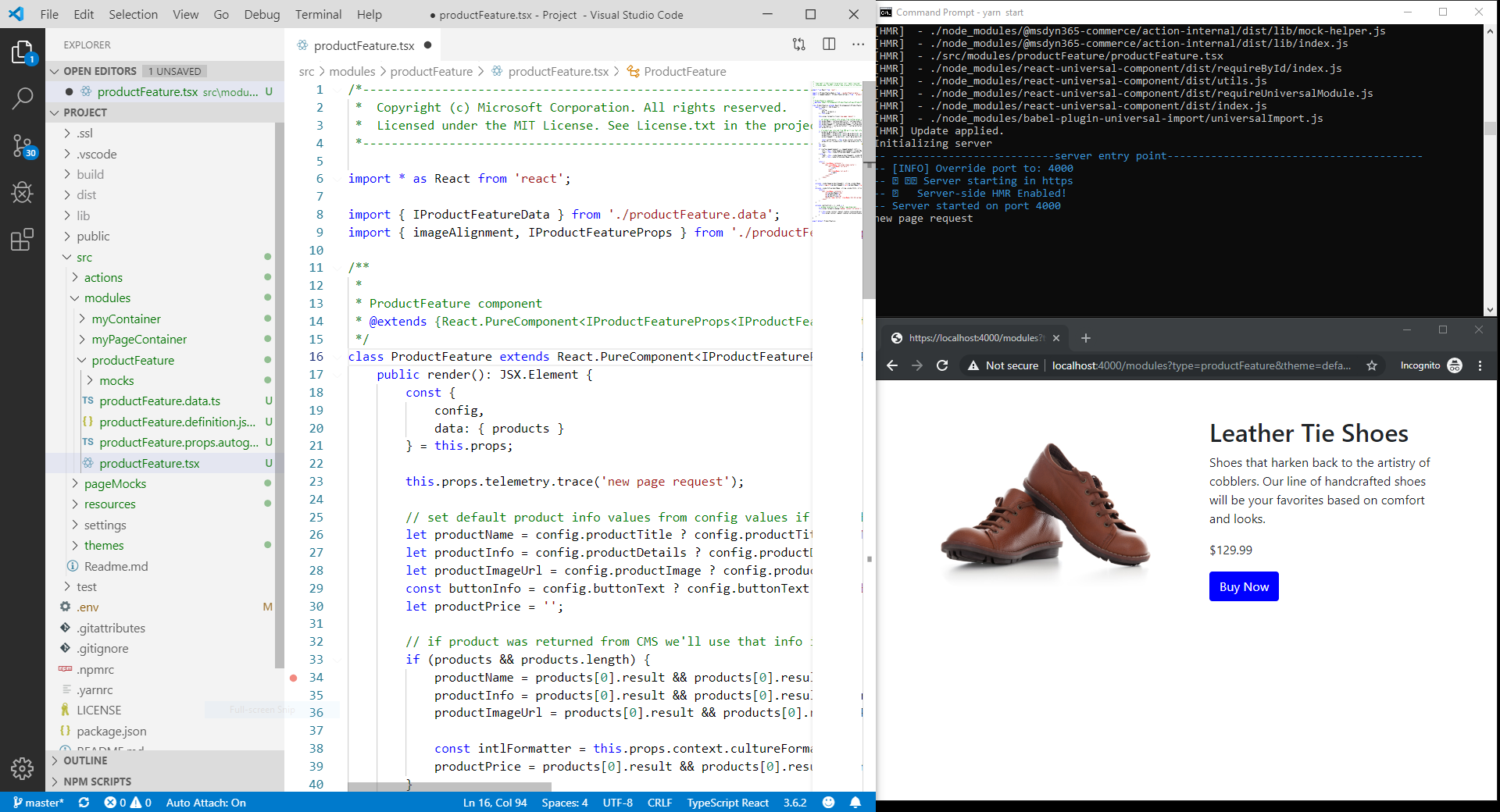Viewport: 1500px width, 812px height.
Task: Open the .env file in explorer
Action: pyautogui.click(x=87, y=607)
